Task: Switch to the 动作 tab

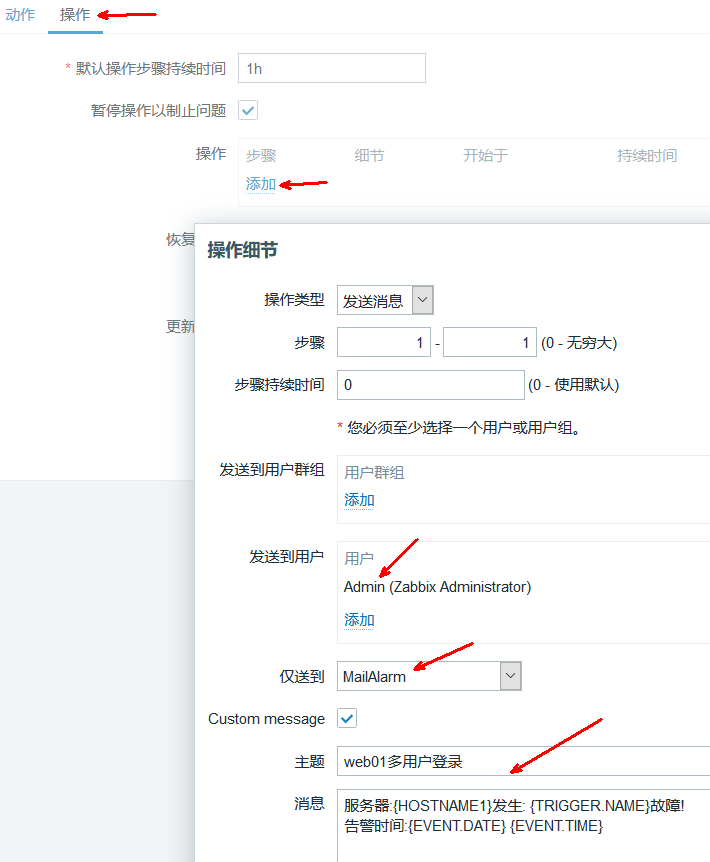Action: tap(20, 15)
